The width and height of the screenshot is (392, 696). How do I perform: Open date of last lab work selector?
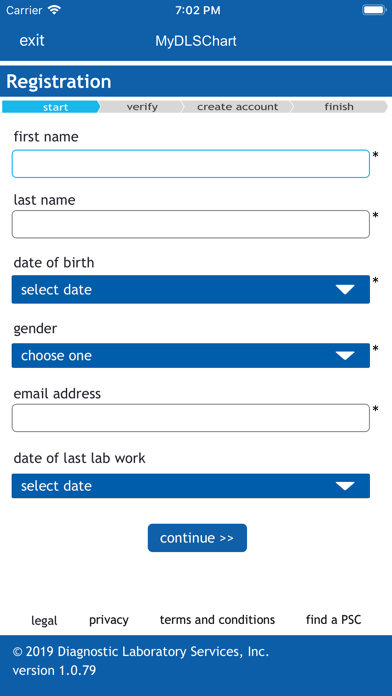point(190,486)
